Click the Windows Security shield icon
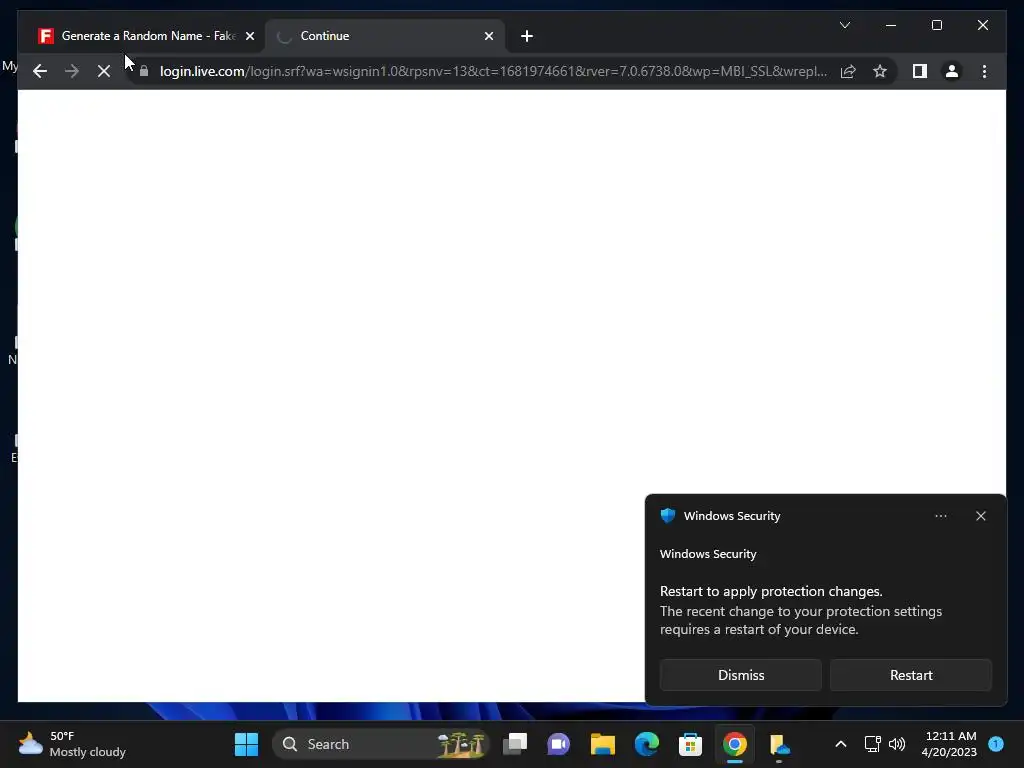Viewport: 1024px width, 768px height. (667, 516)
